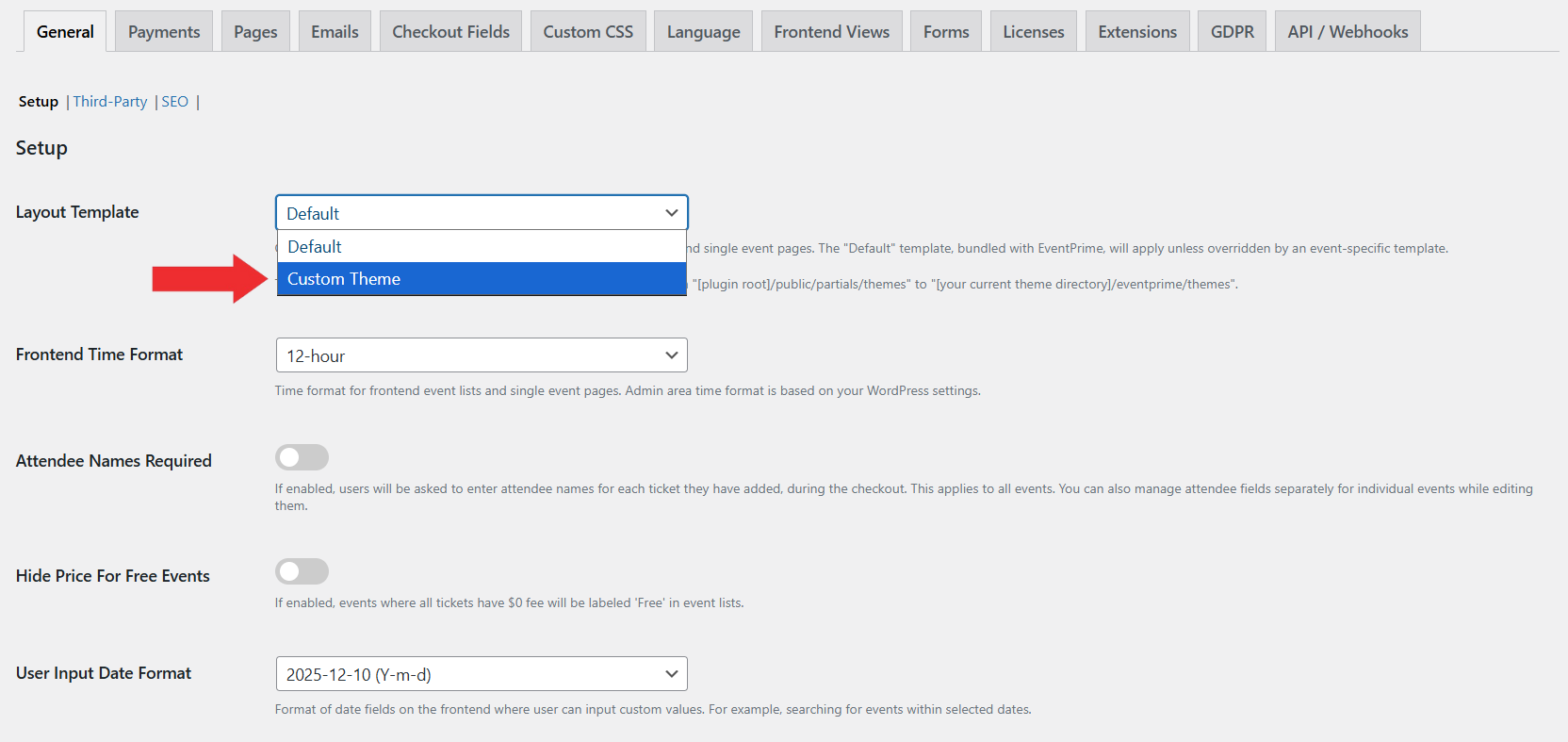Open the Frontend Views tab
The image size is (1568, 742).
(831, 32)
